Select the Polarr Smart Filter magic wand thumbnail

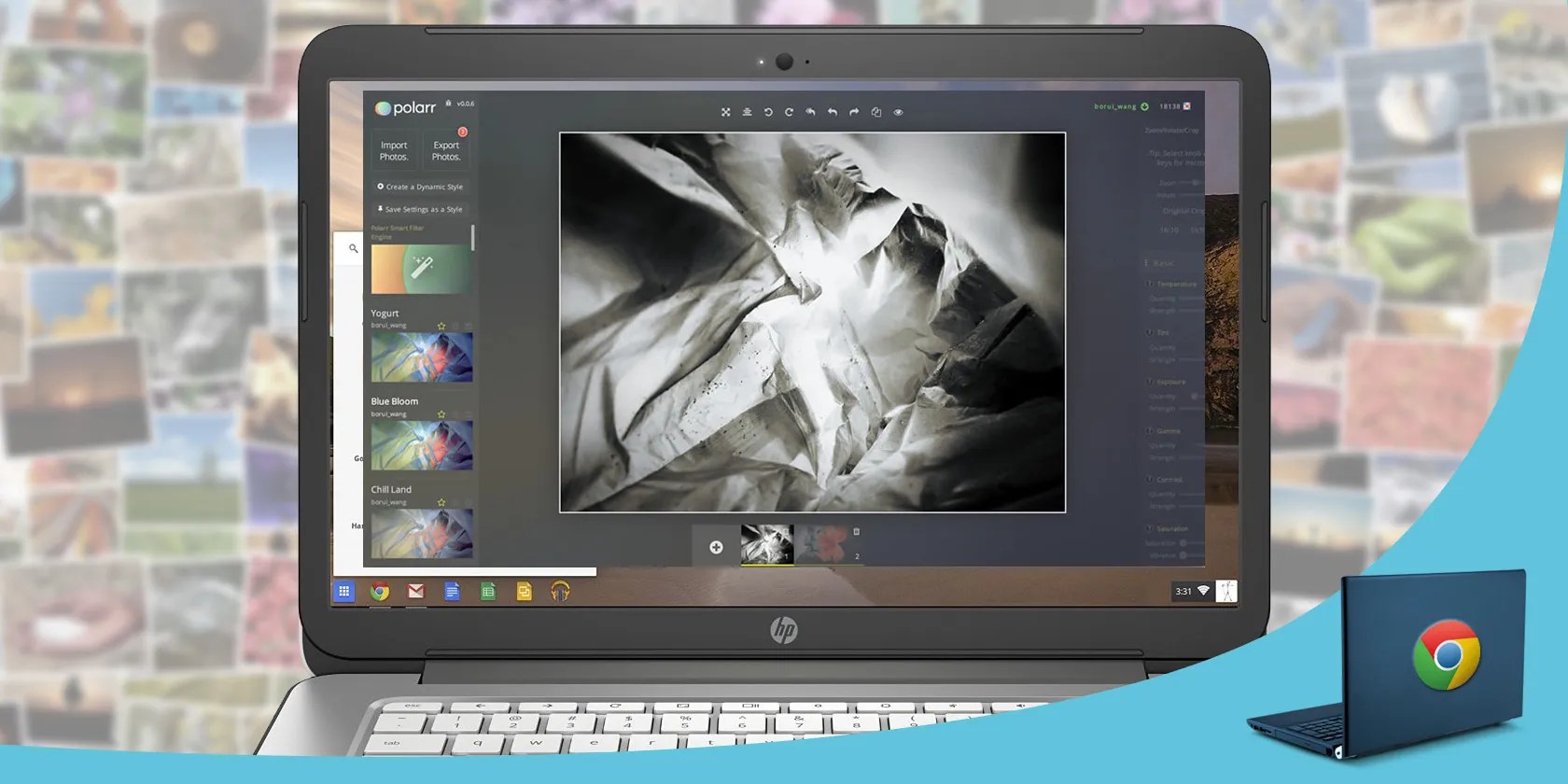[x=421, y=269]
